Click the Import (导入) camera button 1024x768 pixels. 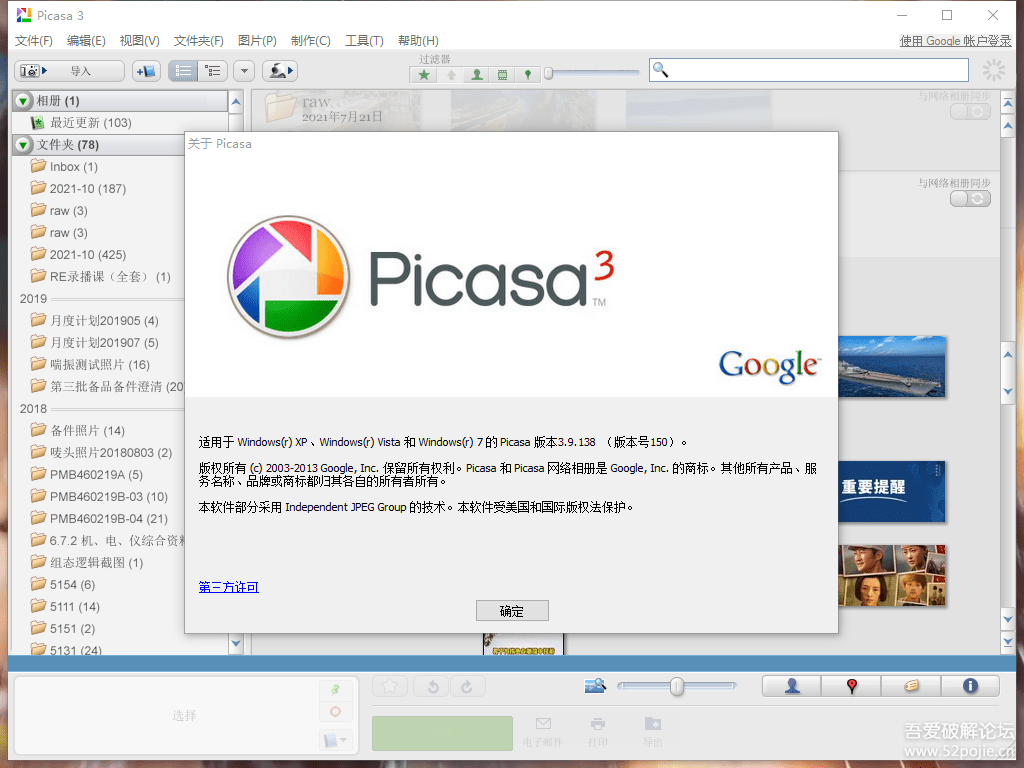(x=69, y=71)
